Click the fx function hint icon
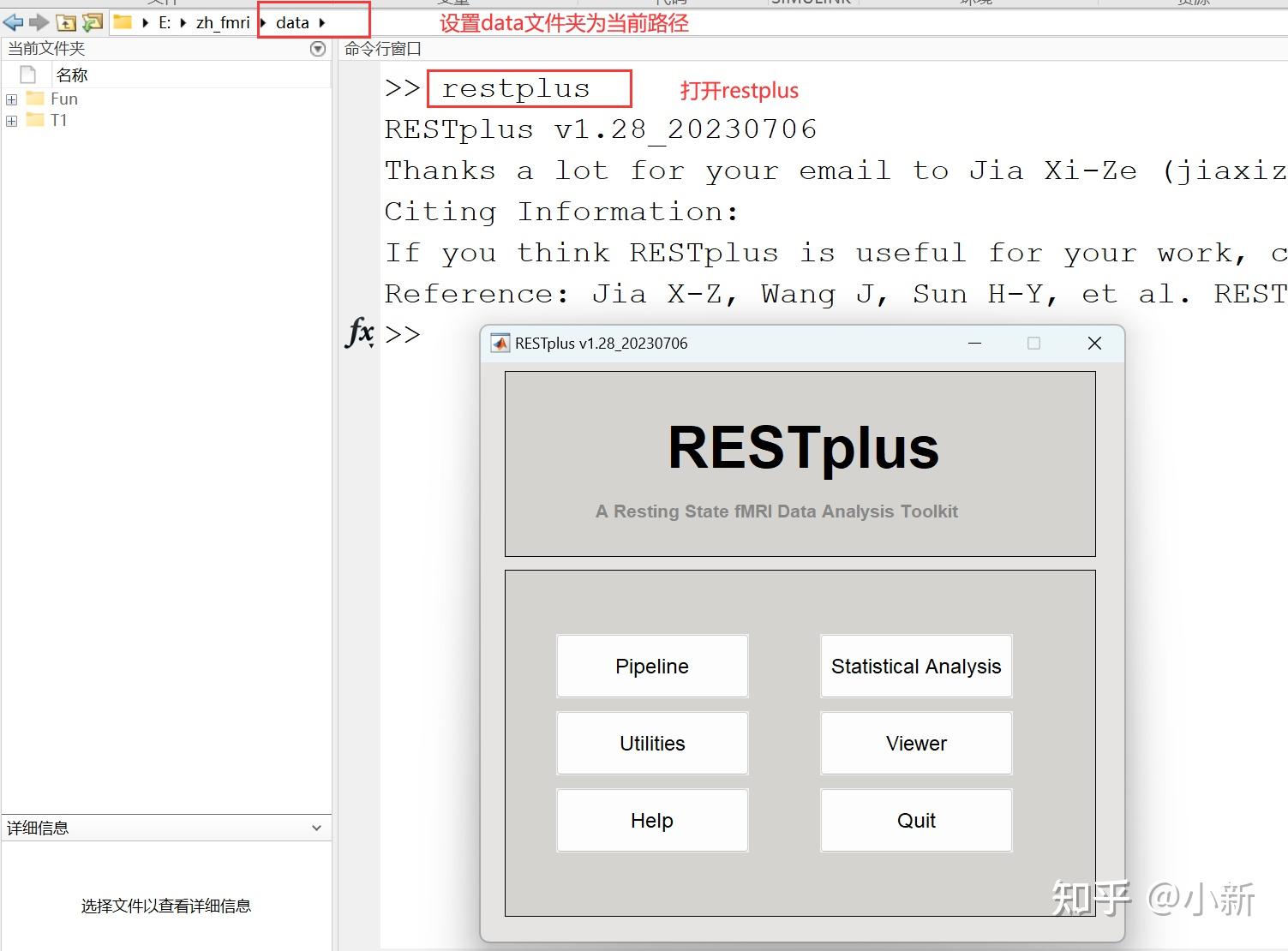 [x=360, y=333]
